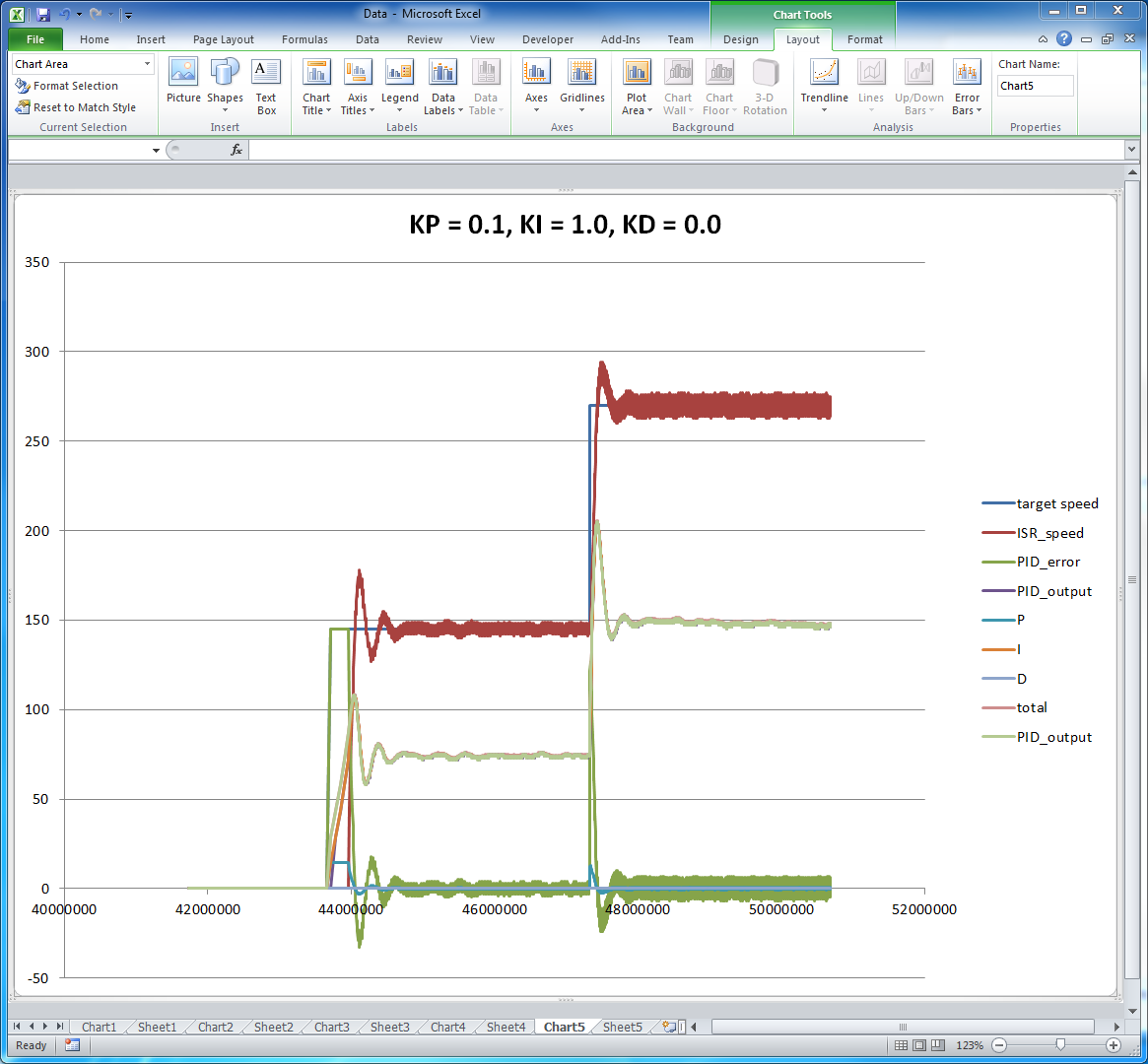This screenshot has width=1148, height=1064.
Task: Open the Axes options
Action: (536, 87)
